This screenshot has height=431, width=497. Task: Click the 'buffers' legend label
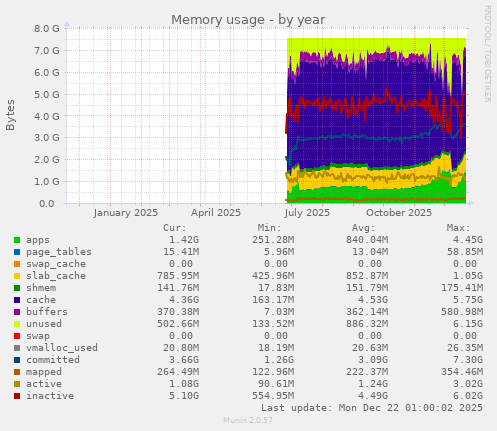pos(47,312)
